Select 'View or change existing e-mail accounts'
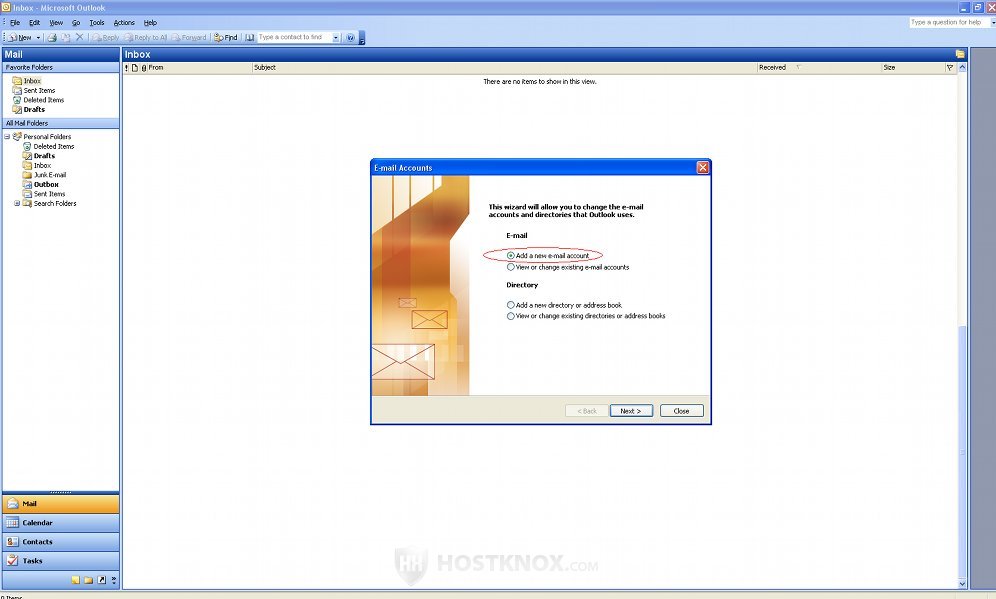 click(511, 267)
